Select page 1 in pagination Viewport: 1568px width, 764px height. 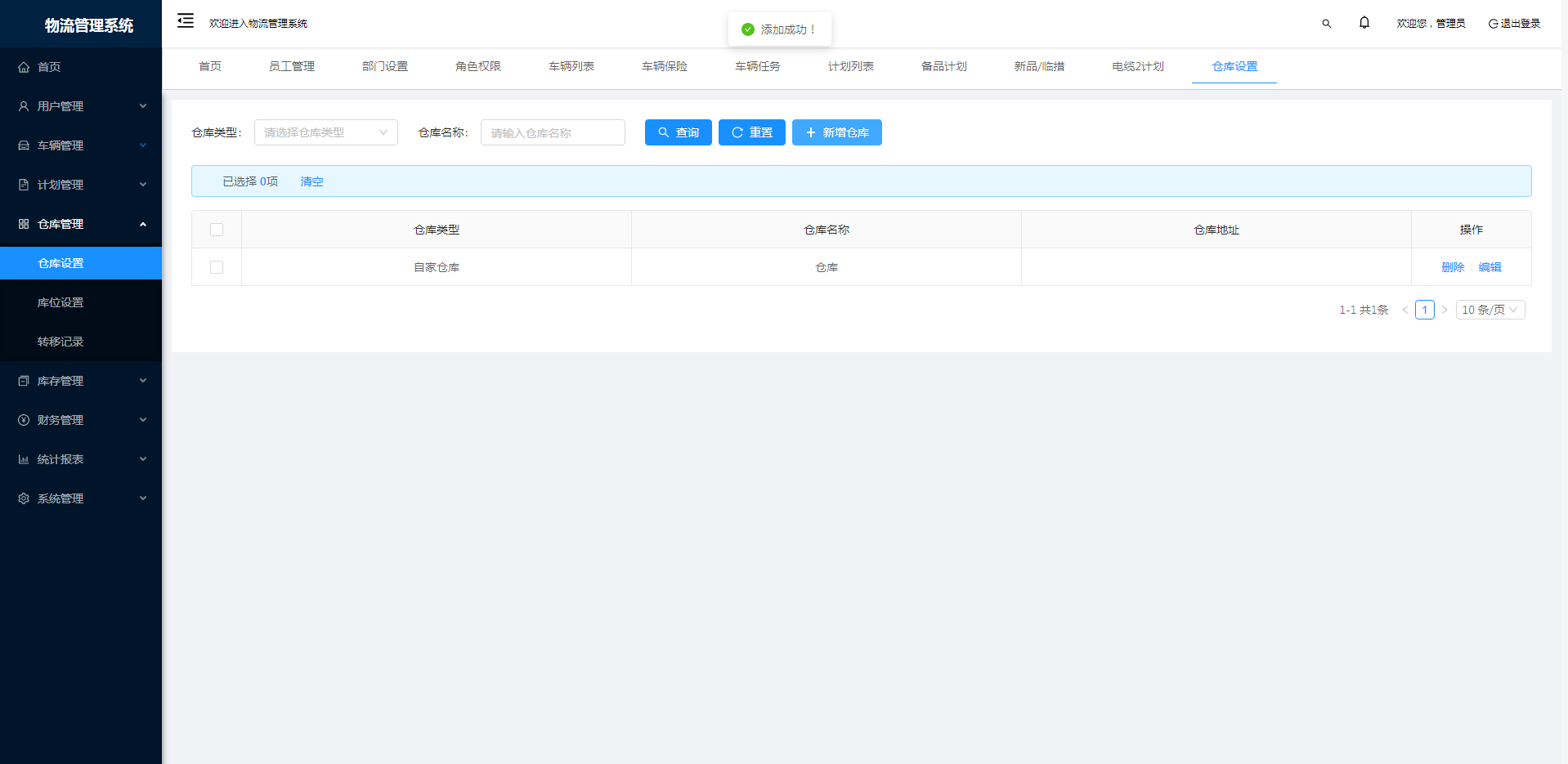pyautogui.click(x=1425, y=310)
